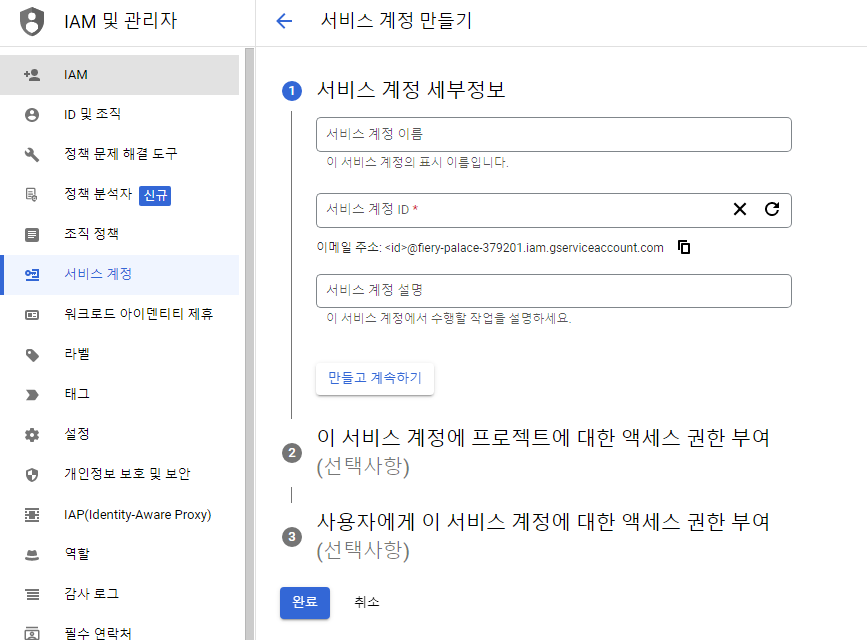Click the 서비스 계정 세부정보 step heading
Image resolution: width=867 pixels, height=640 pixels.
(411, 90)
